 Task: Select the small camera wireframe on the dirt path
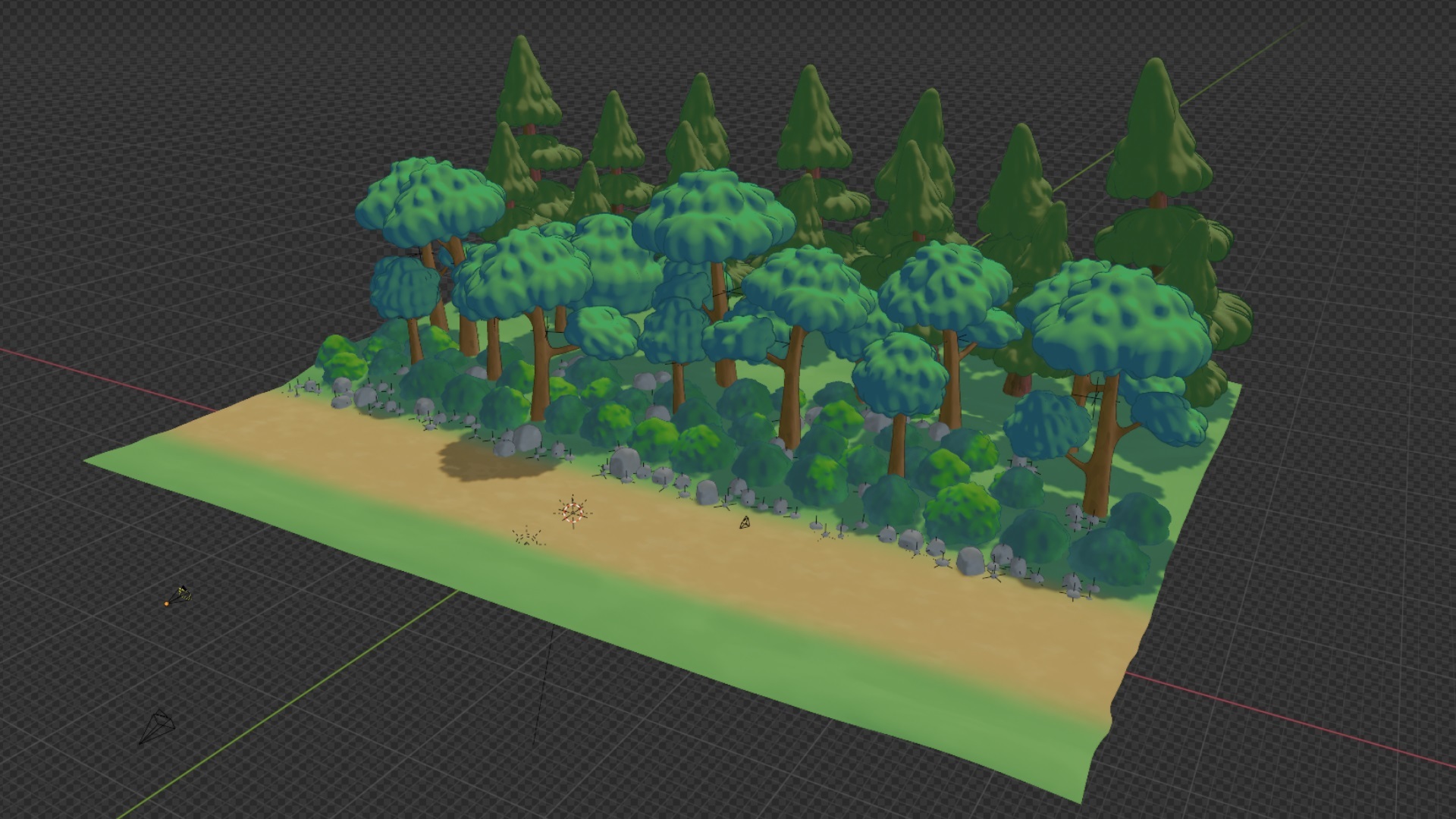tap(745, 522)
